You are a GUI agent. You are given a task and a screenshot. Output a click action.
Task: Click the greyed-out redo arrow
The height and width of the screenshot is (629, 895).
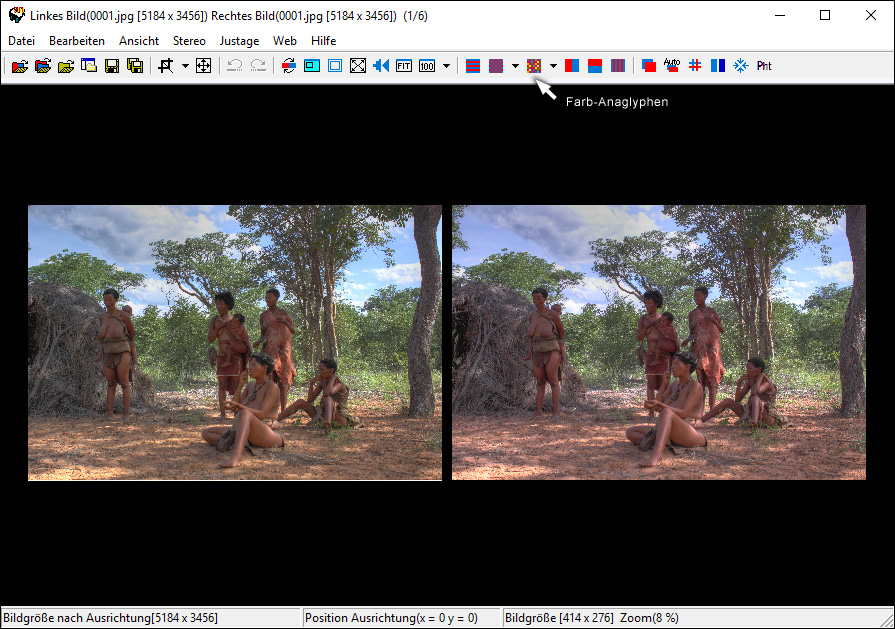(x=258, y=66)
